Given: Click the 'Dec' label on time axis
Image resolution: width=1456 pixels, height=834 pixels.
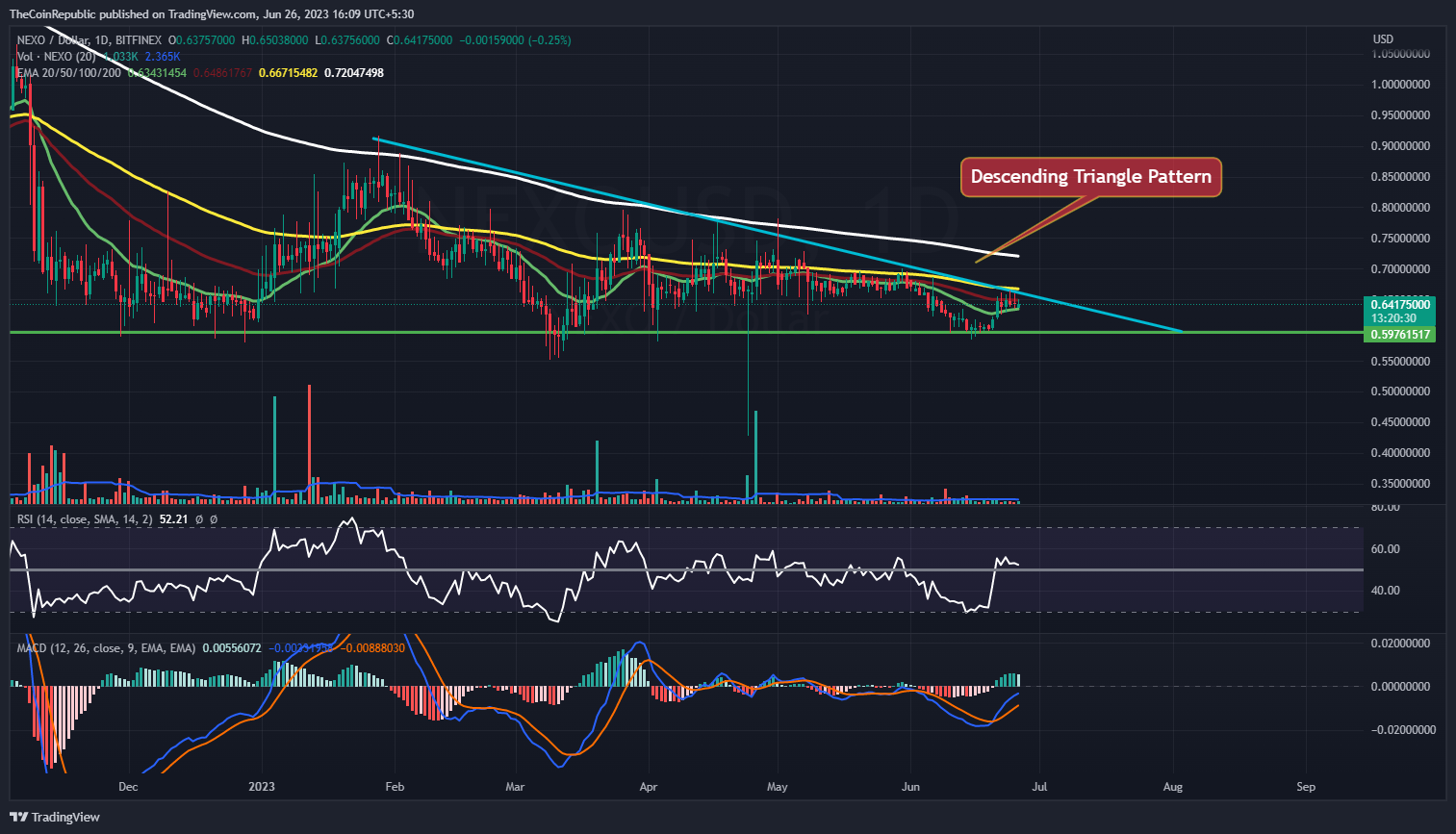Looking at the screenshot, I should click(x=128, y=787).
